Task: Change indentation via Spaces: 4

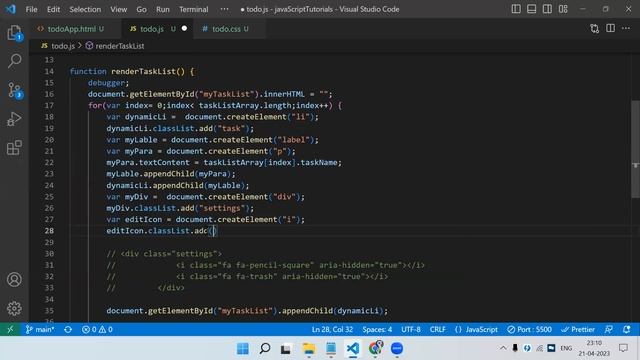Action: [377, 329]
